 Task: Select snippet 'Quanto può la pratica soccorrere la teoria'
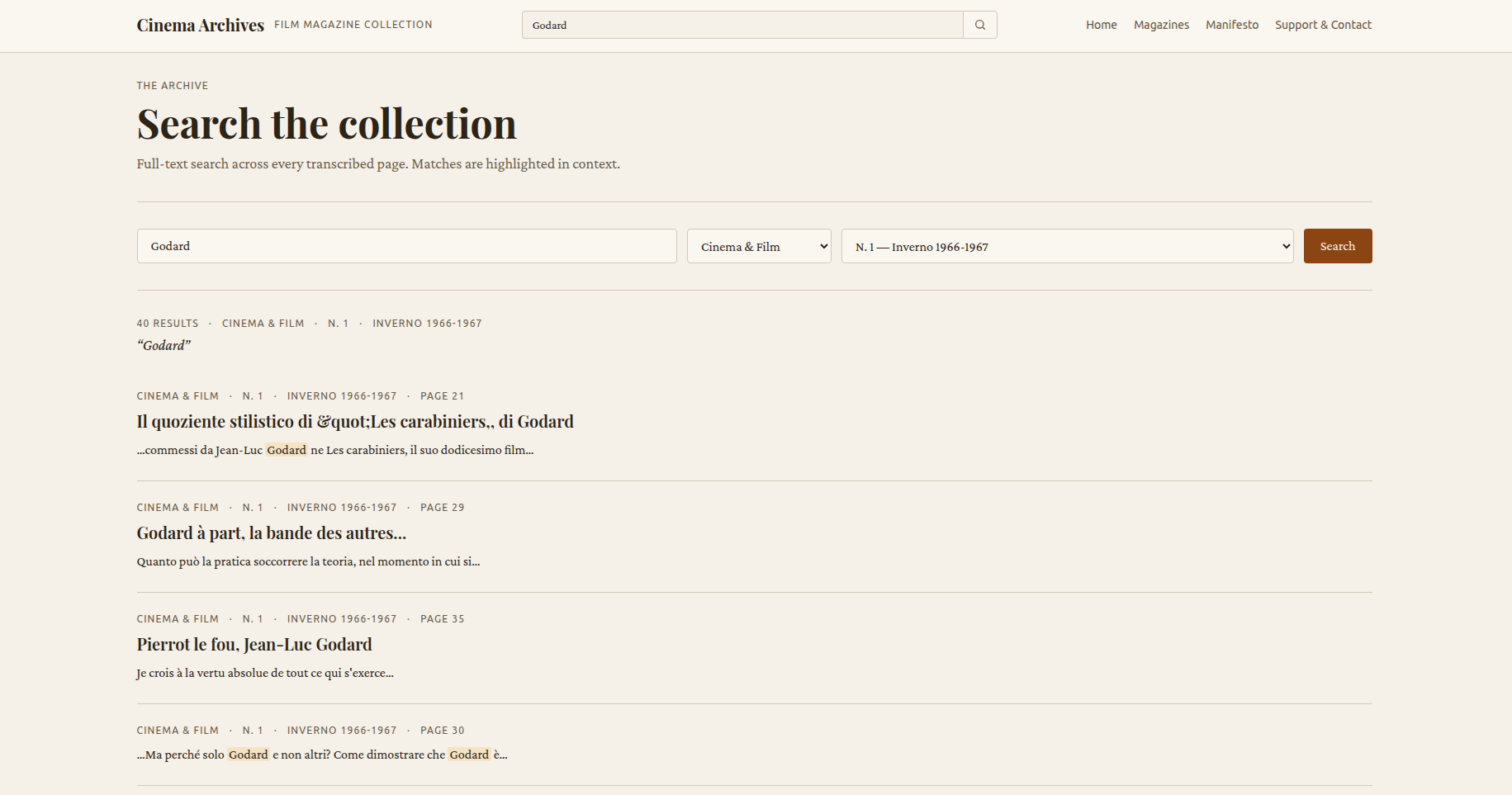[x=308, y=561]
